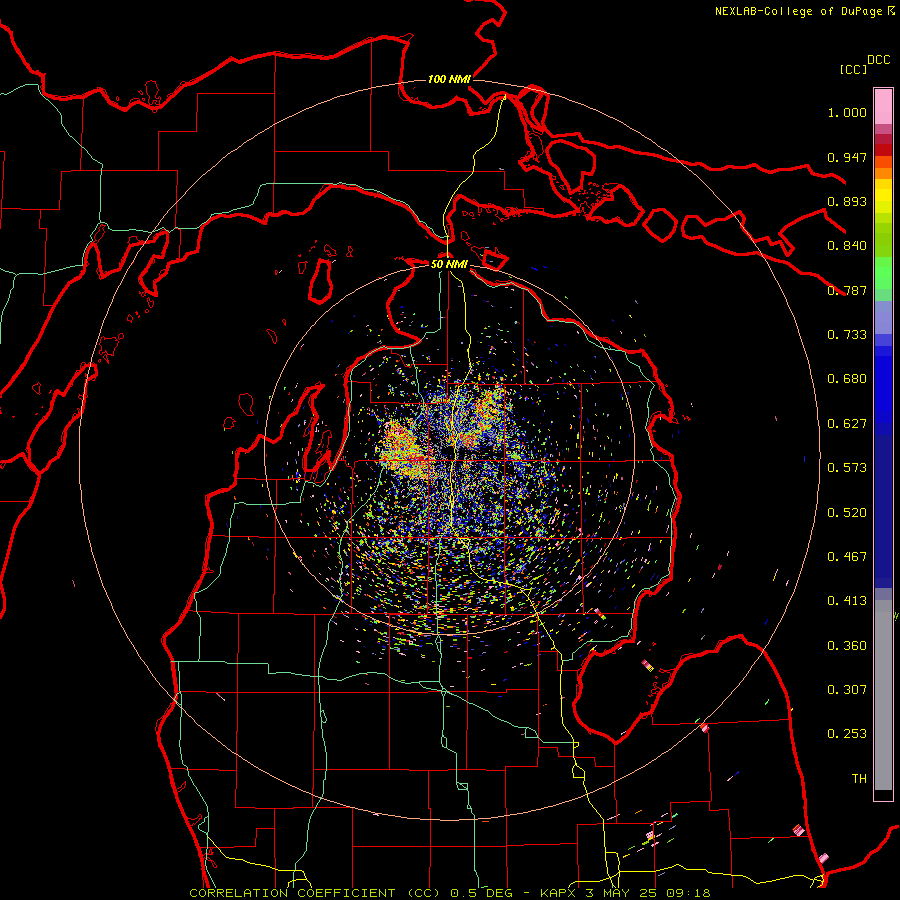Select the 0.893 scale value
Image resolution: width=900 pixels, height=900 pixels.
coord(847,201)
